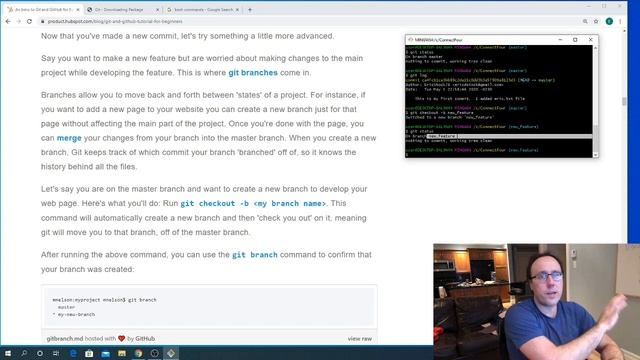Click the highlighted 'new_feature' text in terminal

442,136
